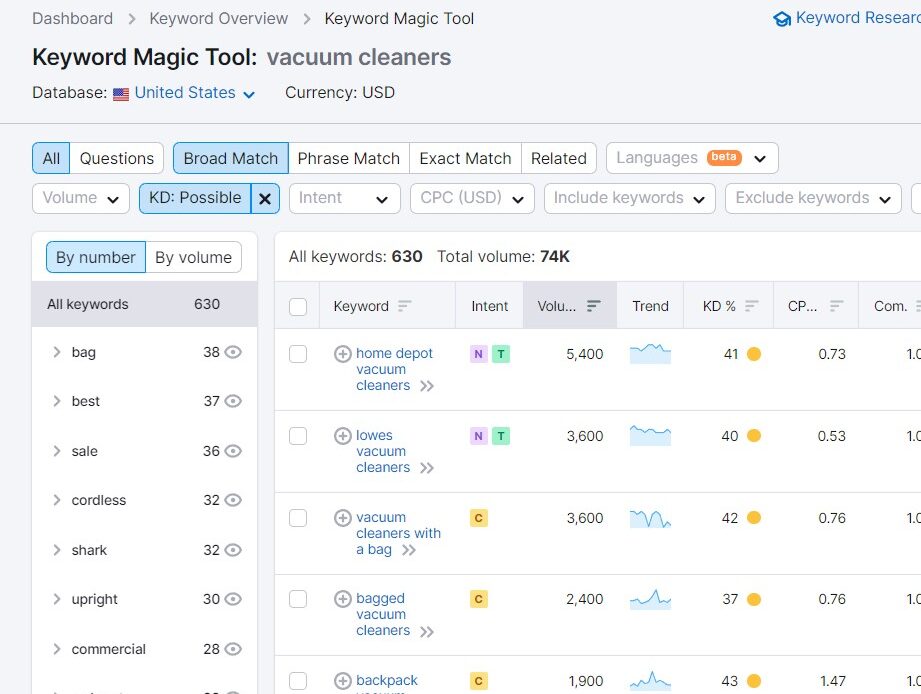Click orange KD dot for home depot row
Viewport: 921px width, 694px height.
[754, 354]
